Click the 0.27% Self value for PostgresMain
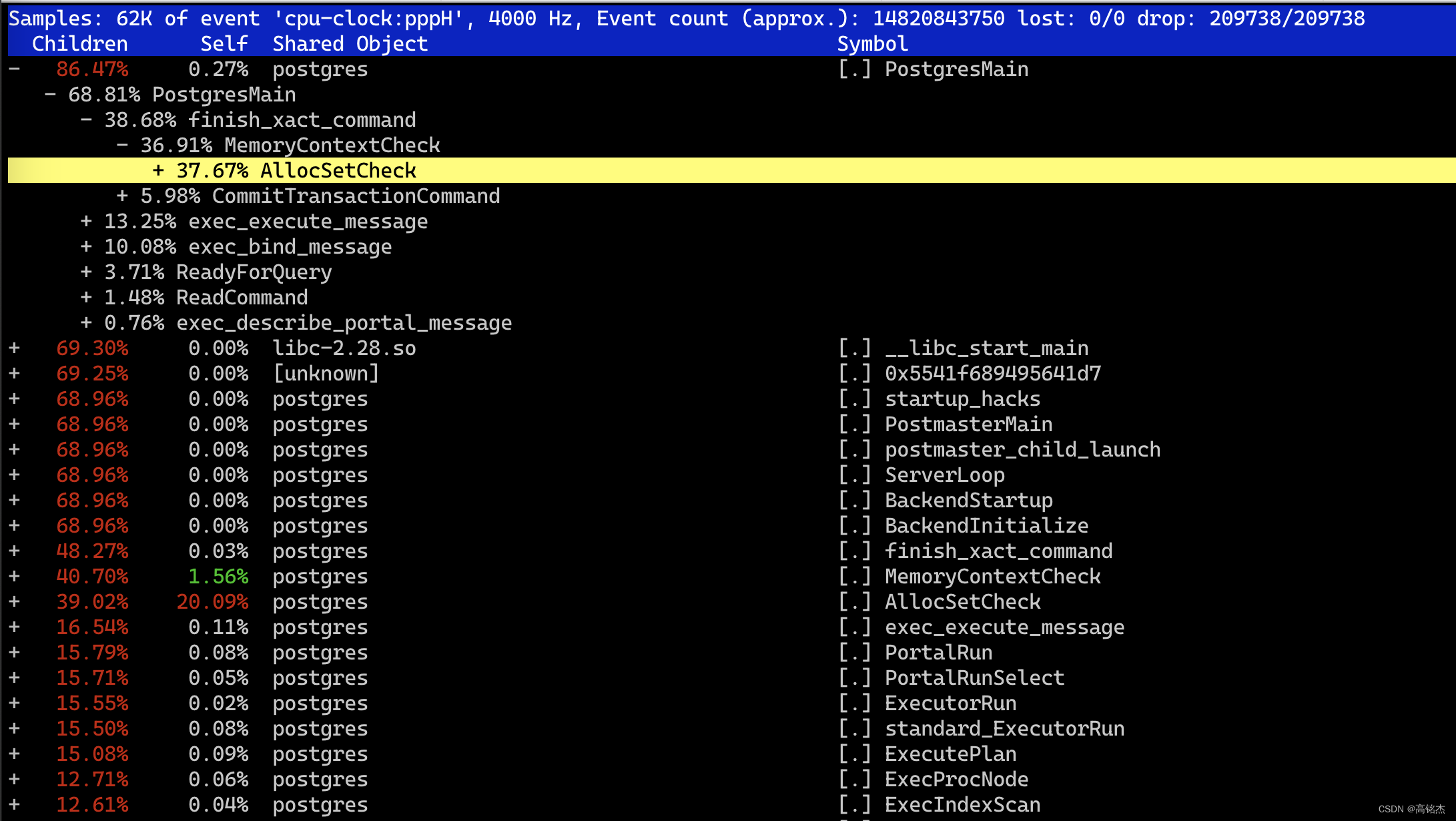The image size is (1456, 821). pos(218,69)
